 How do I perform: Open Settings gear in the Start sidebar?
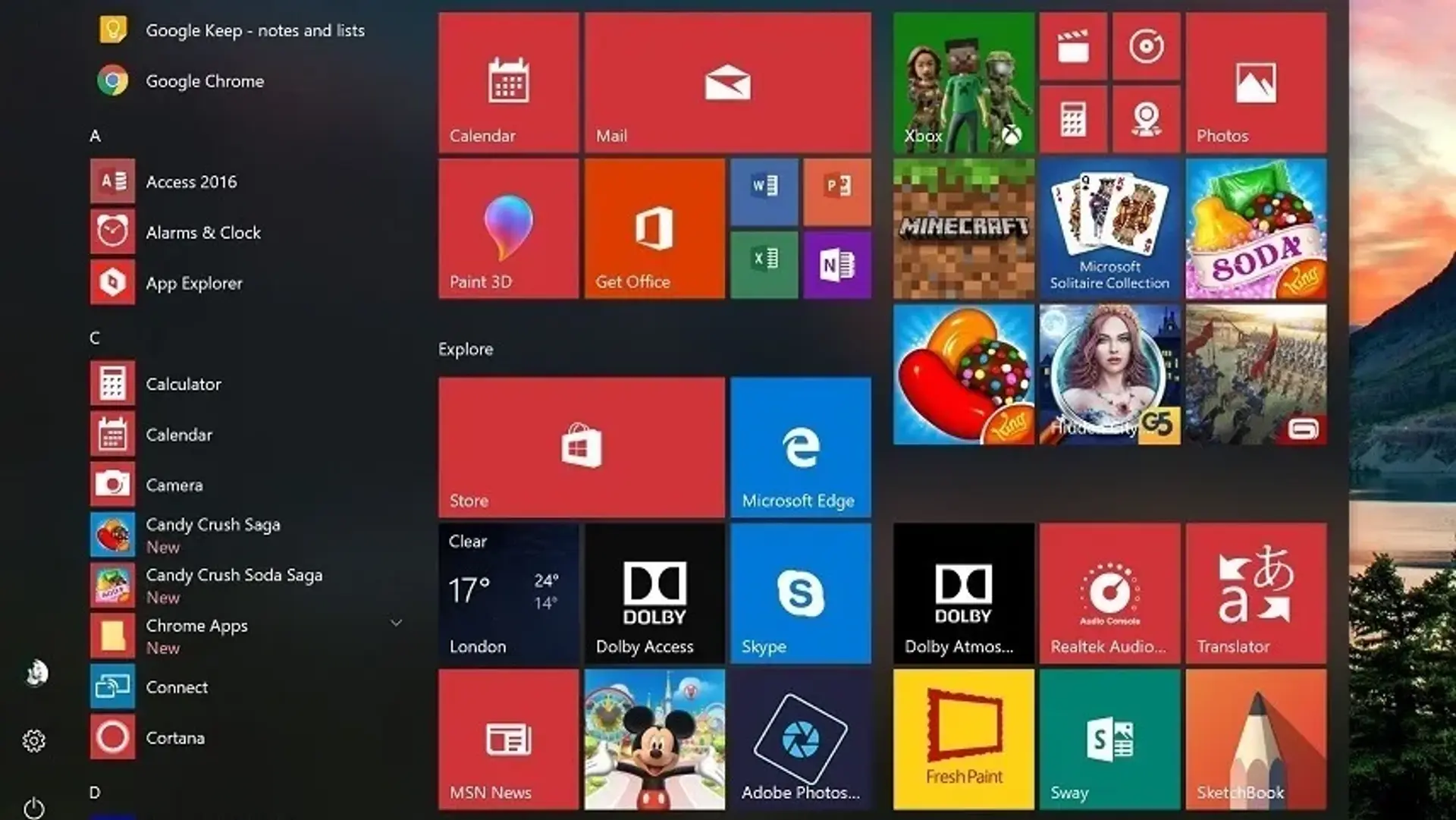point(34,740)
